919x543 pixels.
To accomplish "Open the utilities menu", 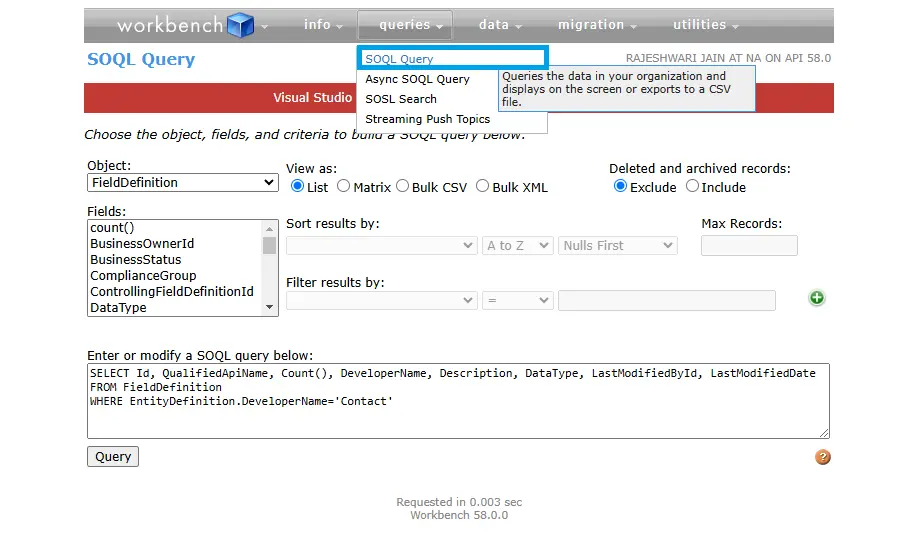I will point(705,25).
